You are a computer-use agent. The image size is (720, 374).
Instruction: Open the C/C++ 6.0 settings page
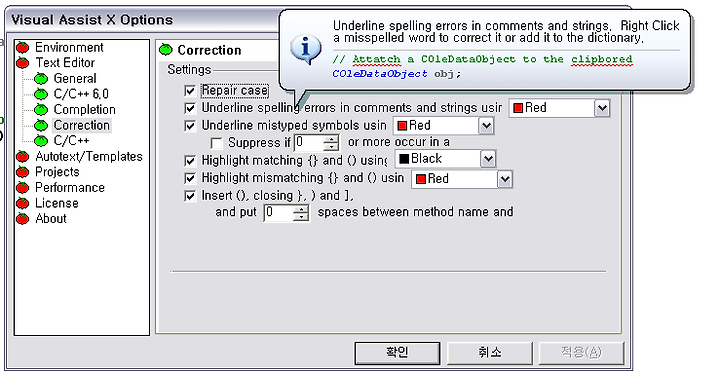[81, 94]
